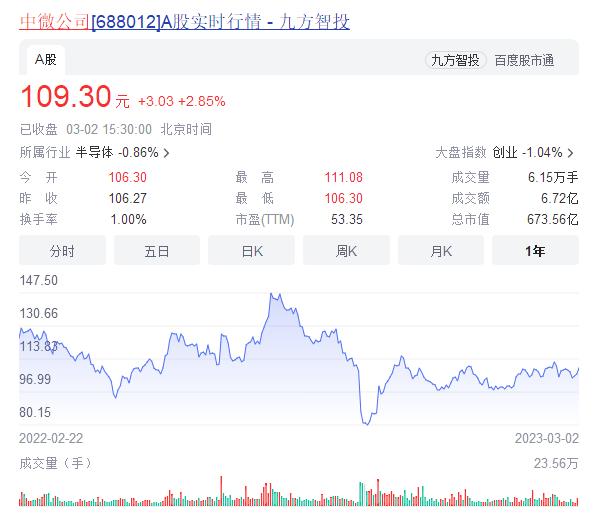Open the 大盘指数 创业 -1.04% link
The width and height of the screenshot is (594, 514).
[x=505, y=153]
